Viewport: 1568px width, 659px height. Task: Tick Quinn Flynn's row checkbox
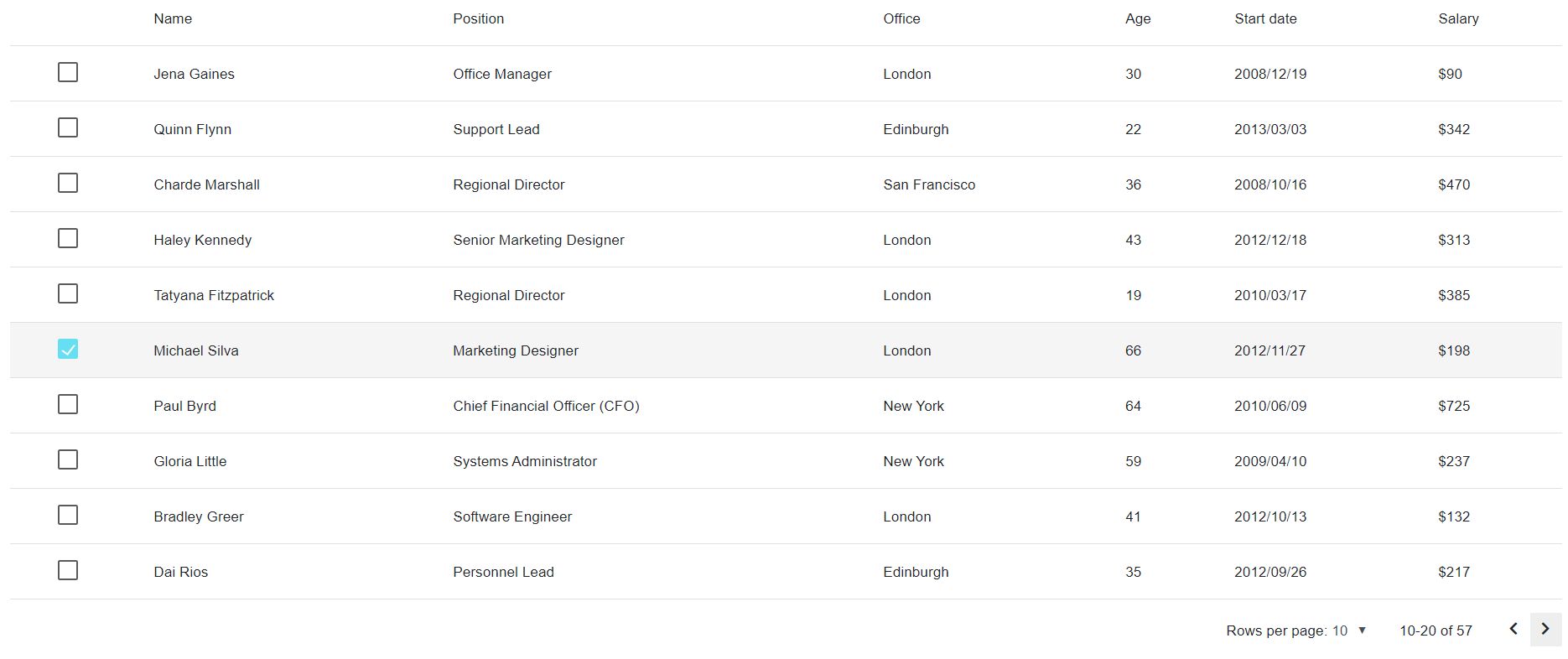pos(68,128)
